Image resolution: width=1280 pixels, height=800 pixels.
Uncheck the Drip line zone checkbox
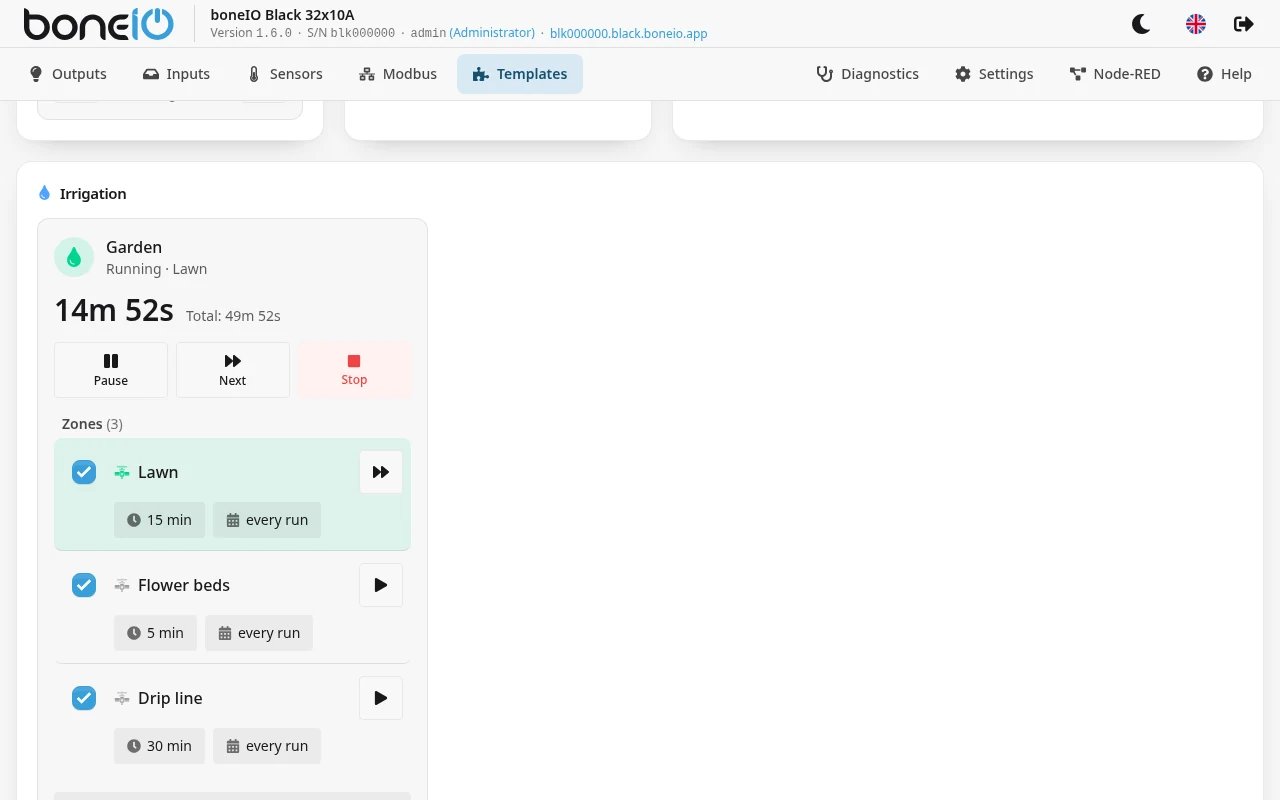pos(84,698)
